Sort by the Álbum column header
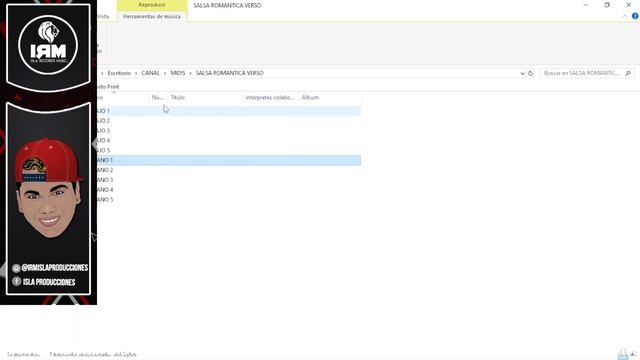This screenshot has width=640, height=360. tap(330, 98)
